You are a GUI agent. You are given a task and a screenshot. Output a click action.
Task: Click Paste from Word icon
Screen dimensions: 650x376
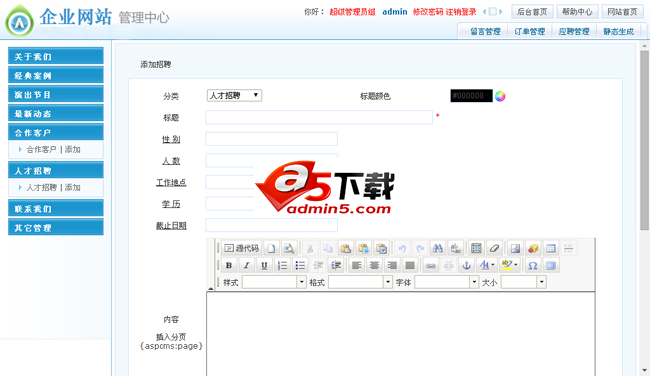(381, 248)
